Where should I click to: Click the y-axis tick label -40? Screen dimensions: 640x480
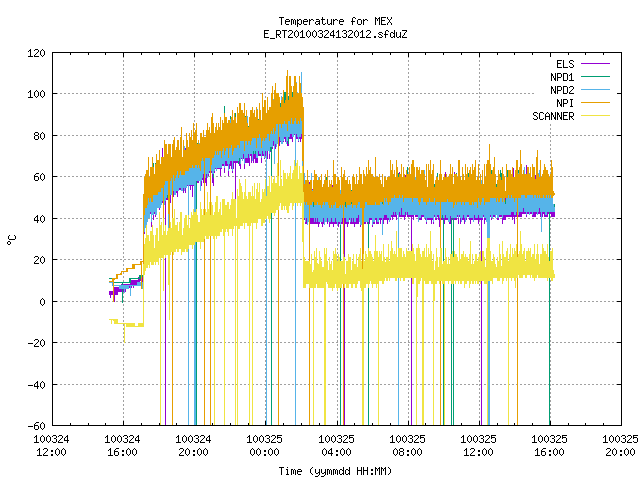click(36, 384)
